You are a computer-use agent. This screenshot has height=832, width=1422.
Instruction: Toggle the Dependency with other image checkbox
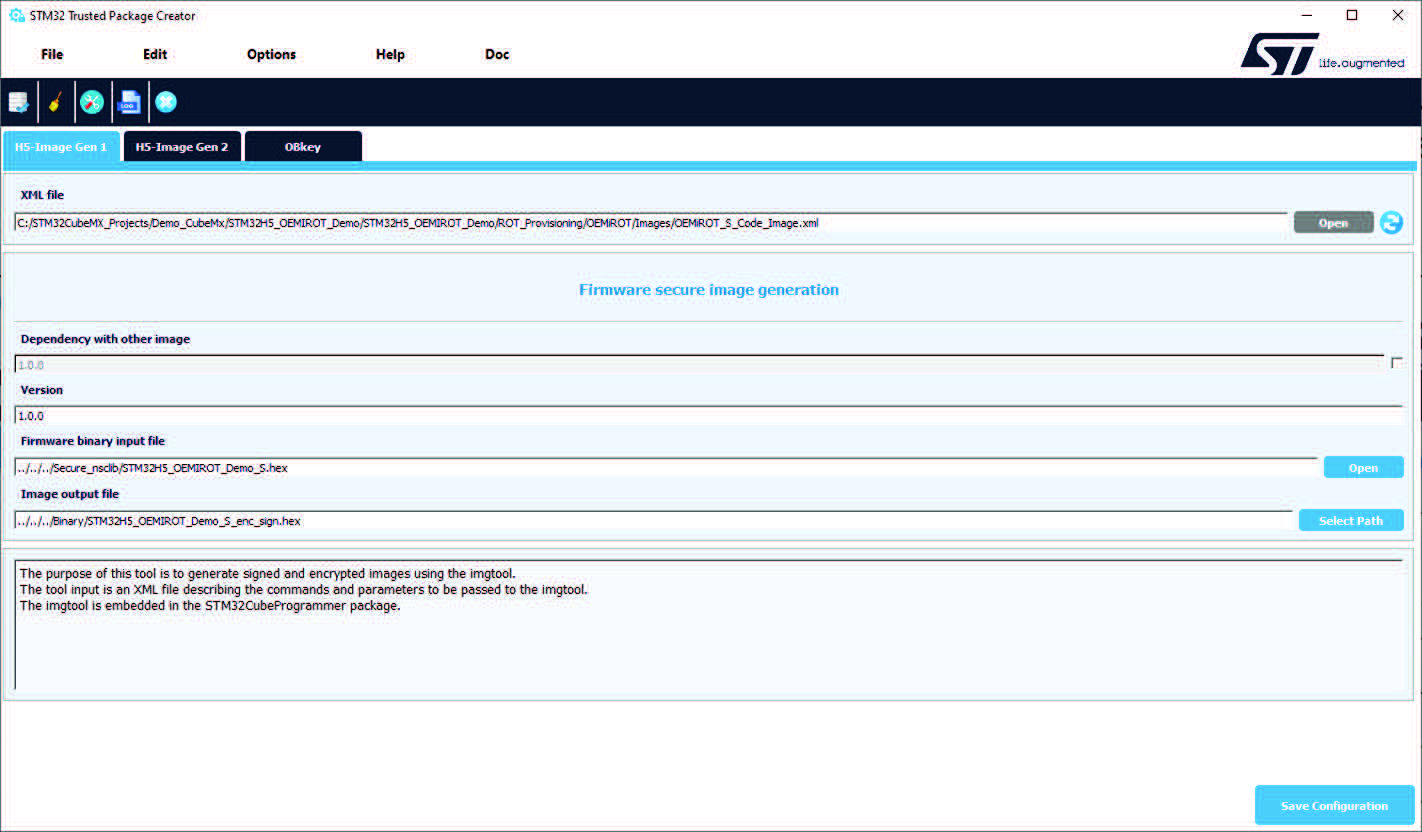(x=1396, y=363)
